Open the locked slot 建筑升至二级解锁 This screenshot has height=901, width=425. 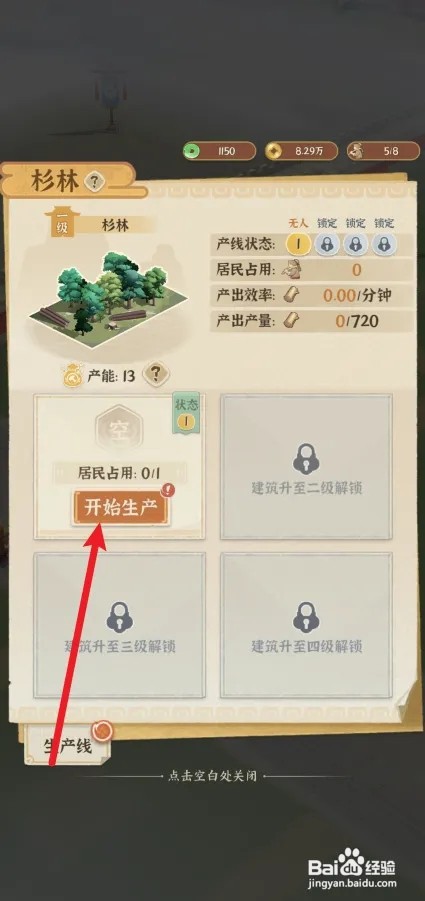306,467
